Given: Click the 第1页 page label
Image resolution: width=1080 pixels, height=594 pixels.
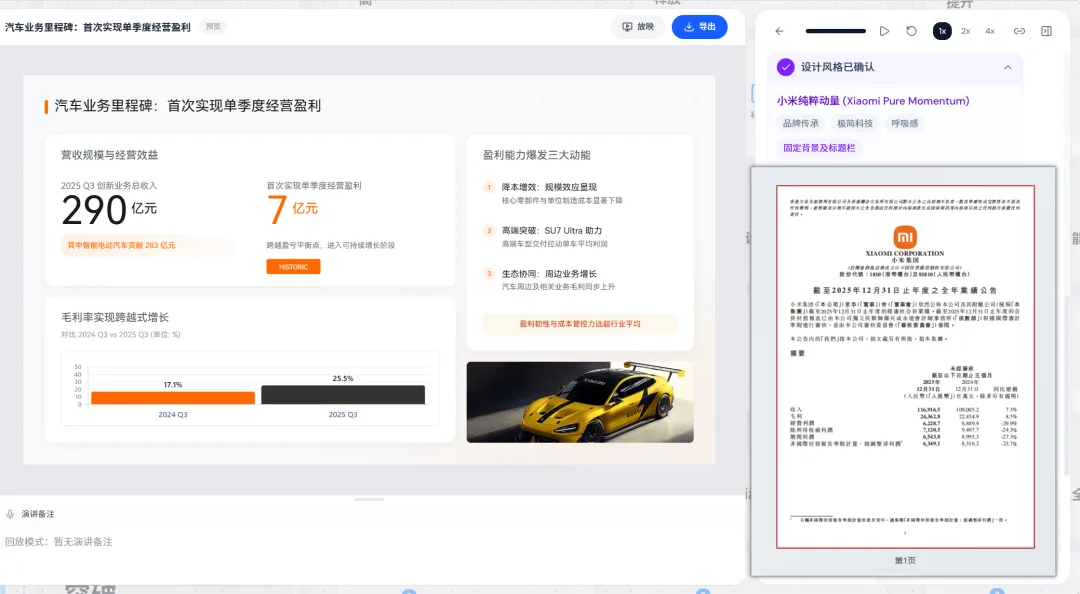Looking at the screenshot, I should coord(905,561).
